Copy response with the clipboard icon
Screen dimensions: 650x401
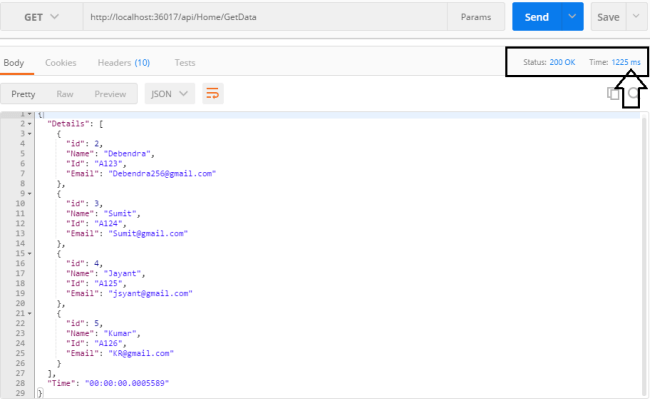coord(613,94)
